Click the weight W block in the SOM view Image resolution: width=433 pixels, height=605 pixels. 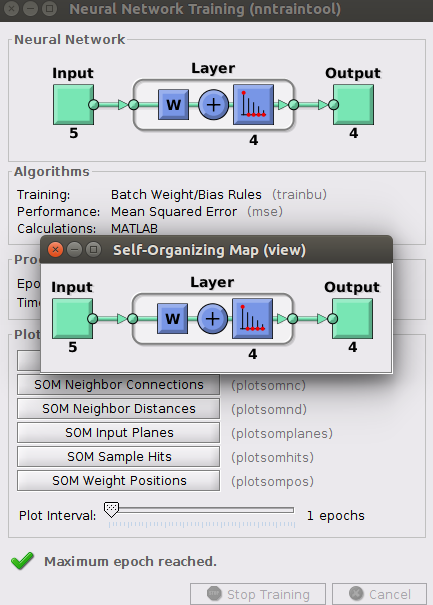pyautogui.click(x=173, y=319)
